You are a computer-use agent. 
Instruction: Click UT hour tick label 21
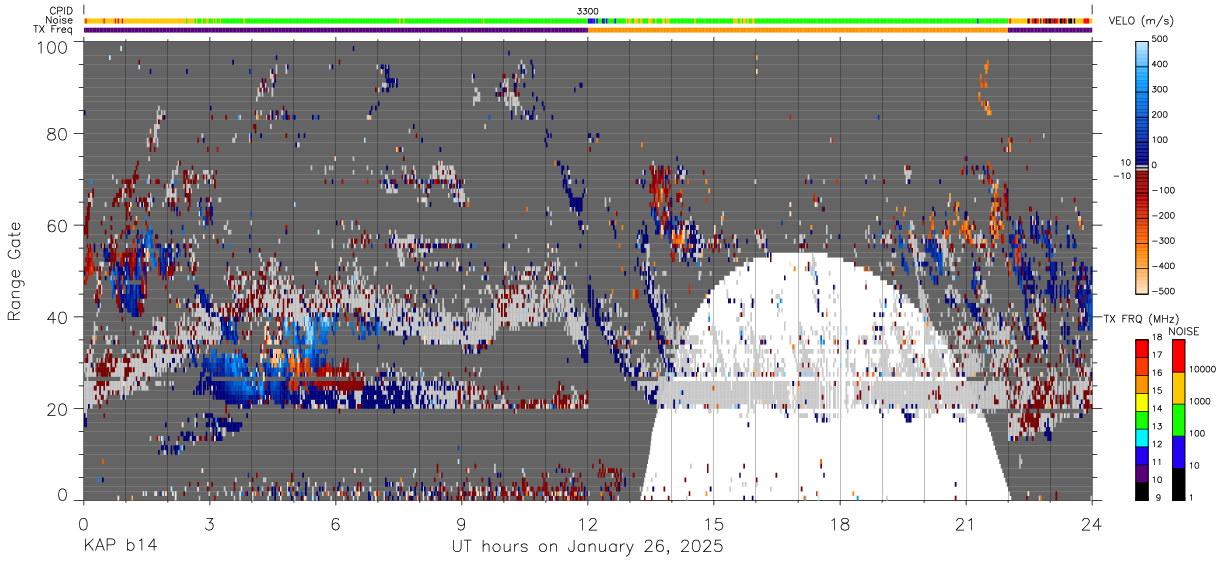point(966,524)
